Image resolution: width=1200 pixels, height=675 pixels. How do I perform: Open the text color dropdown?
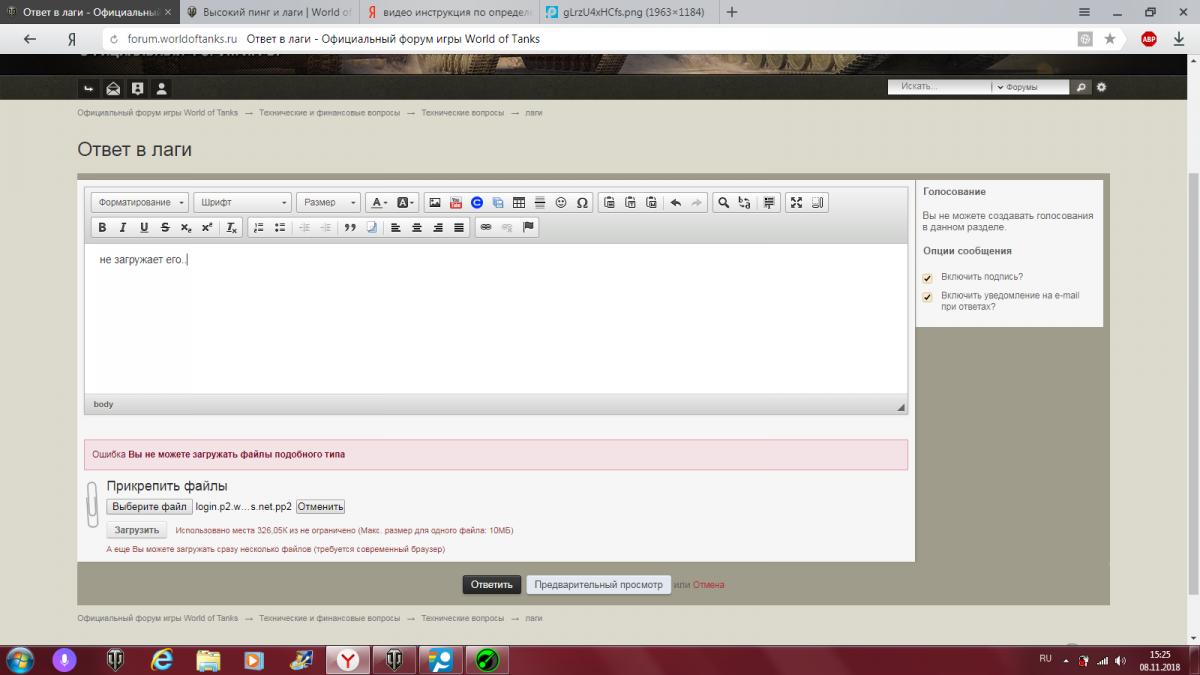click(379, 202)
